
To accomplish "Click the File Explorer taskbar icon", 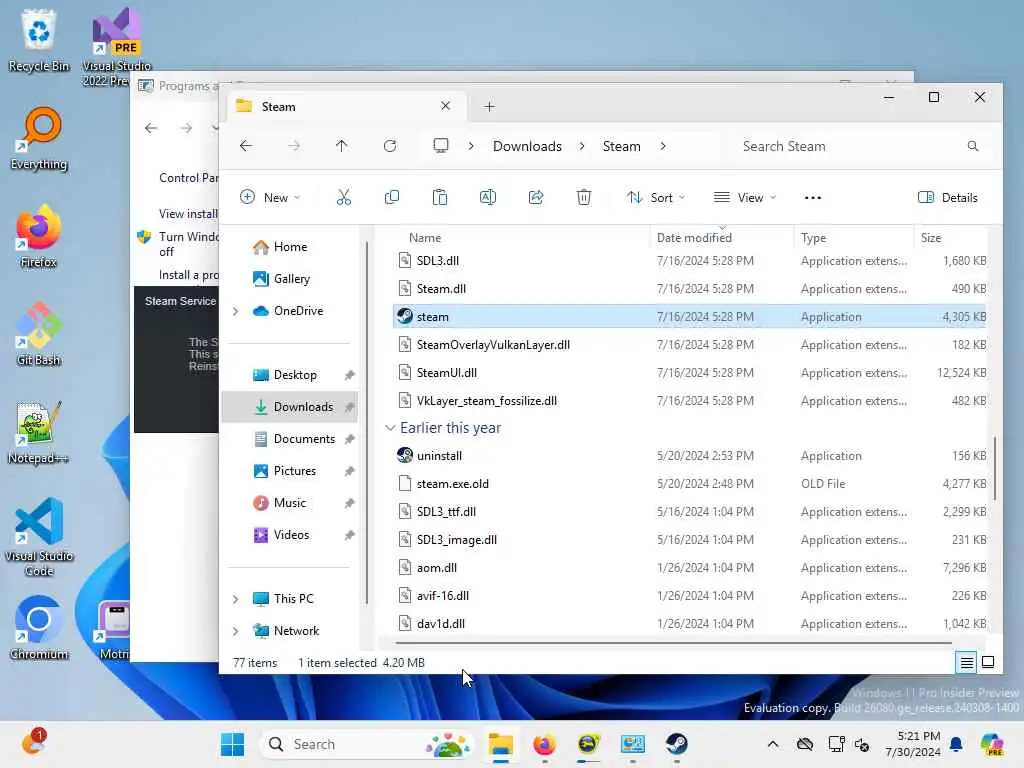I will (x=501, y=744).
